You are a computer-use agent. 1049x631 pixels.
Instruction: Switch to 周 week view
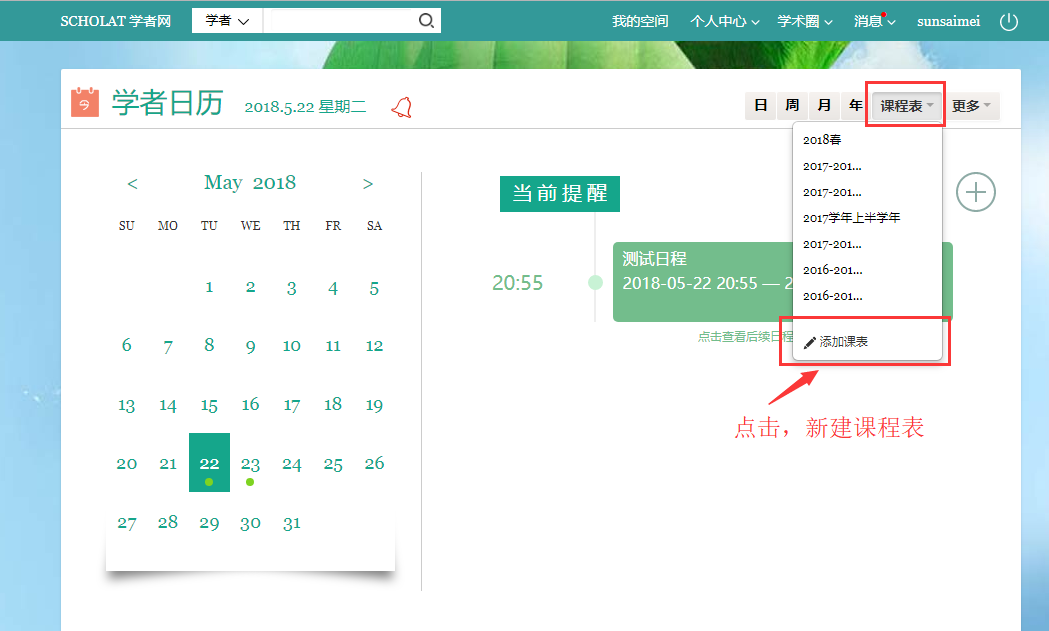[792, 106]
